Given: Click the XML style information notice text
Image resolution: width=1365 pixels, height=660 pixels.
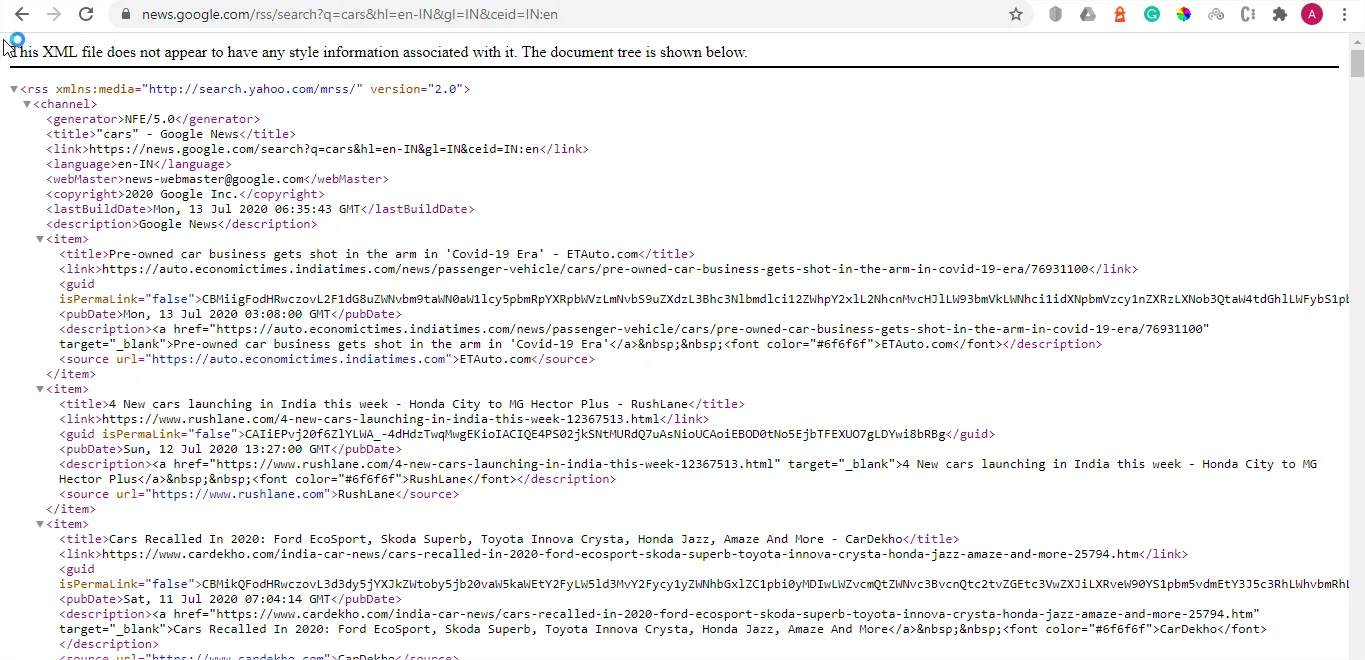Looking at the screenshot, I should pyautogui.click(x=378, y=52).
